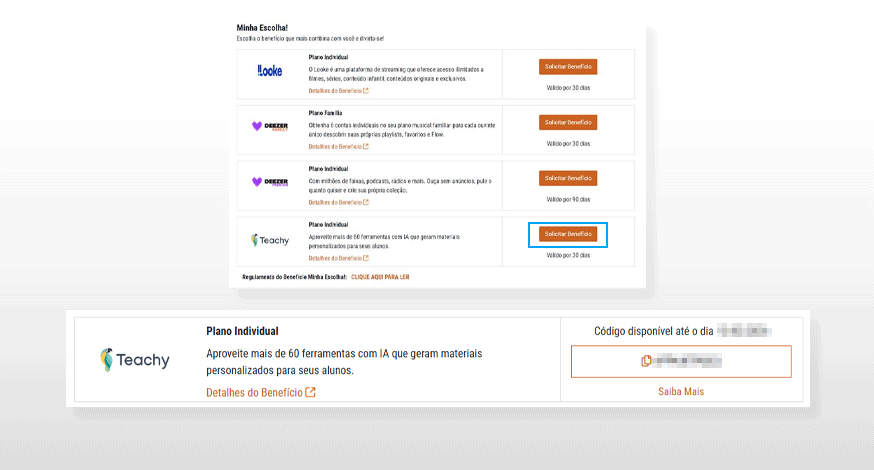
Task: Click the blurred benefit code field
Action: [x=690, y=360]
